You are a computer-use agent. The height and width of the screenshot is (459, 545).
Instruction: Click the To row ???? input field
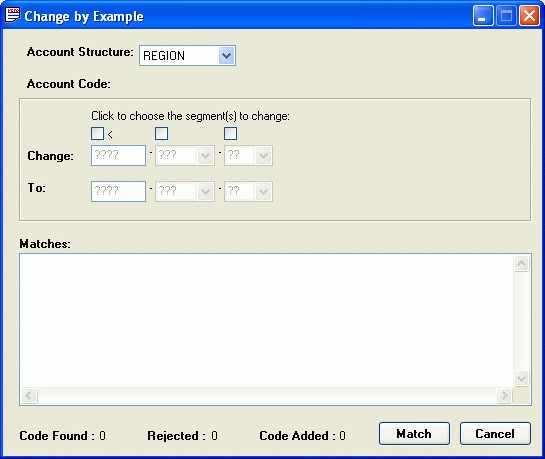coord(119,191)
